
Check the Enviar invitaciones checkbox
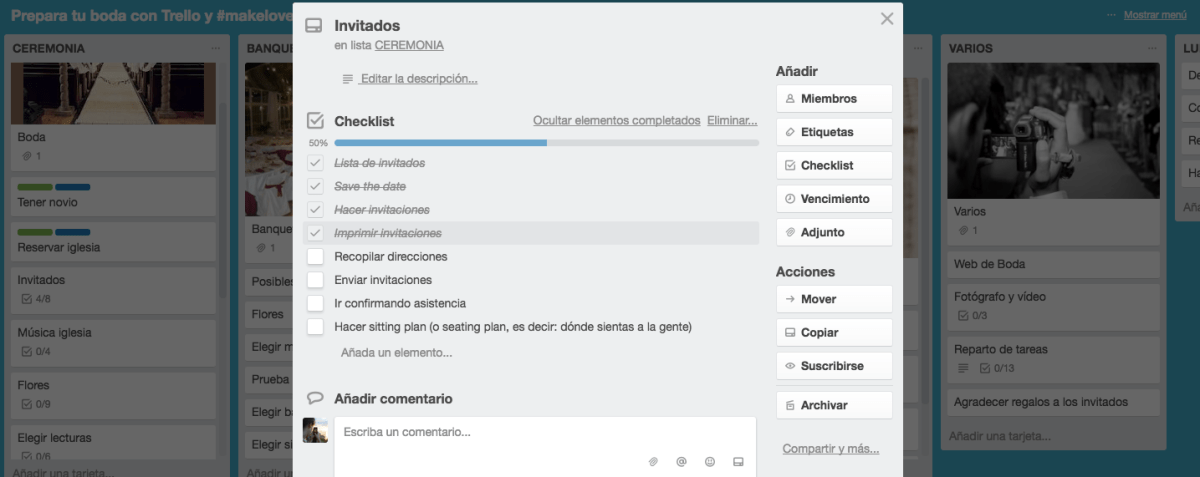tap(315, 280)
